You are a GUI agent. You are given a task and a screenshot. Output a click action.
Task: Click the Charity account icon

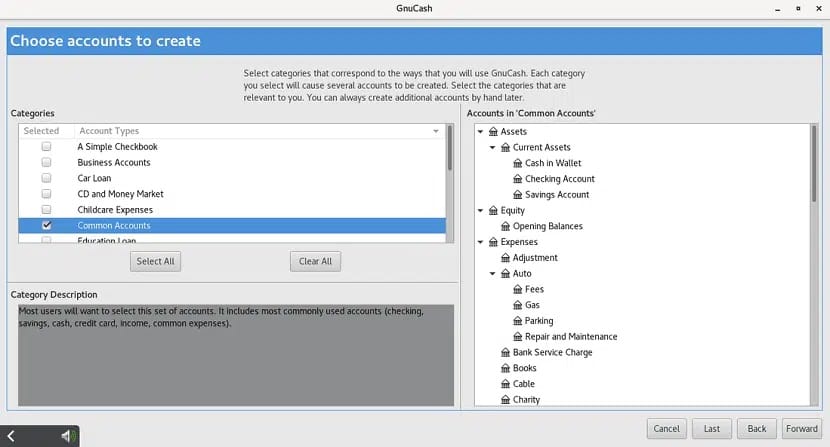pyautogui.click(x=506, y=400)
